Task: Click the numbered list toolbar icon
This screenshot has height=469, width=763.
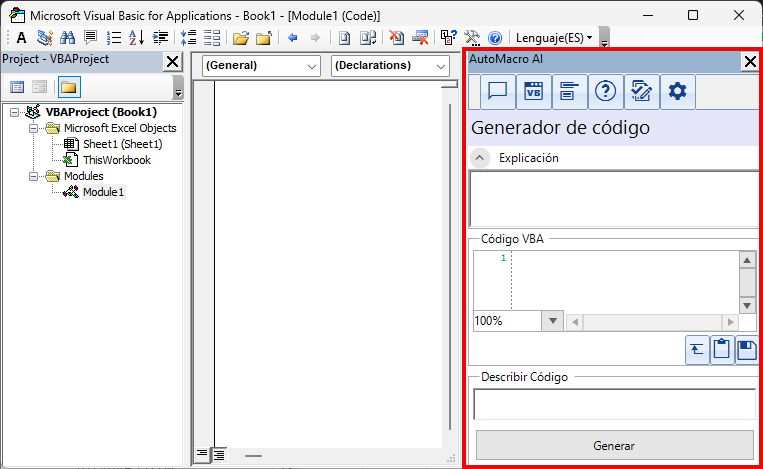Action: [114, 37]
